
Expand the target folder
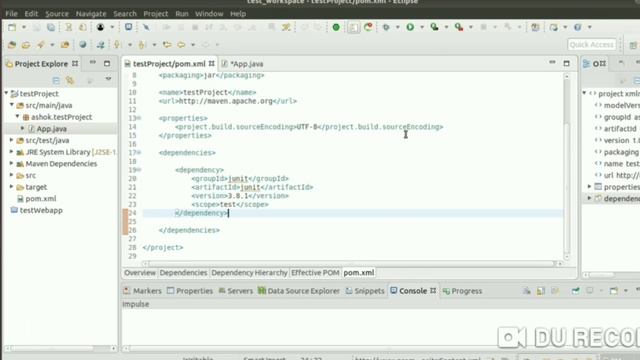click(12, 187)
